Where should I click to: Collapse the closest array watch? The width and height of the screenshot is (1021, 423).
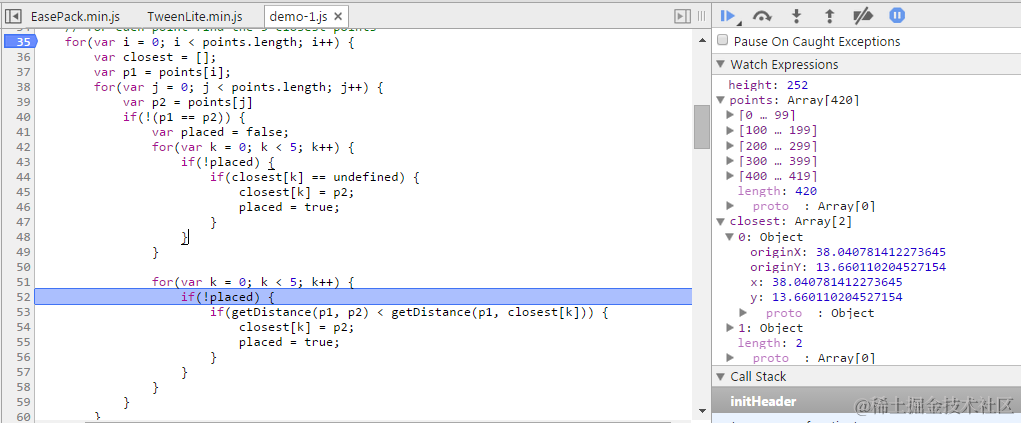click(x=720, y=221)
